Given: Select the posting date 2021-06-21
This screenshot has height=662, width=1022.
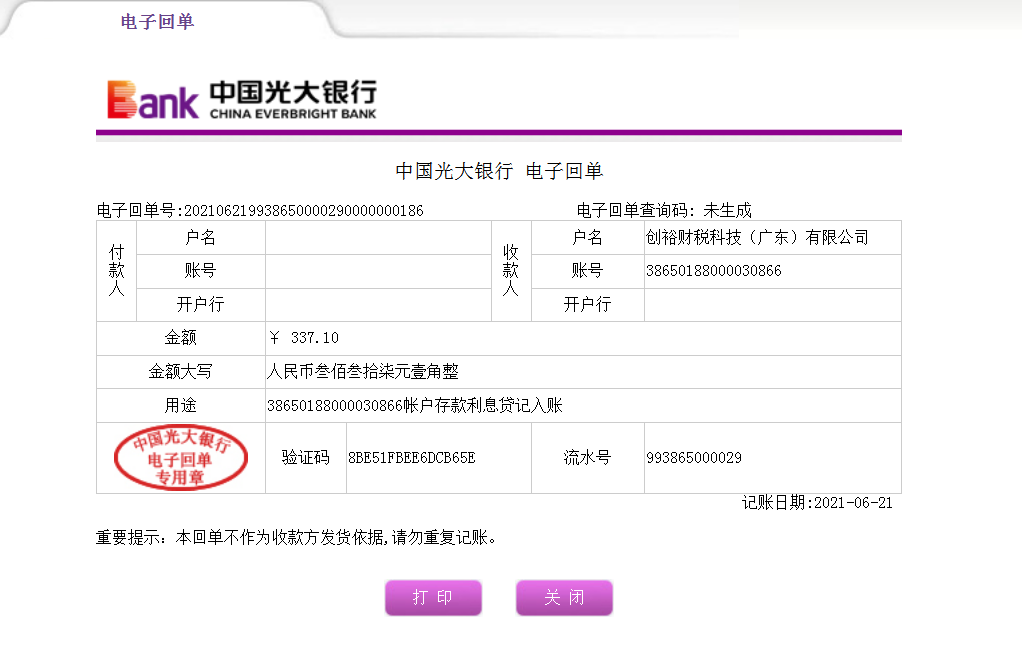Looking at the screenshot, I should pos(853,502).
